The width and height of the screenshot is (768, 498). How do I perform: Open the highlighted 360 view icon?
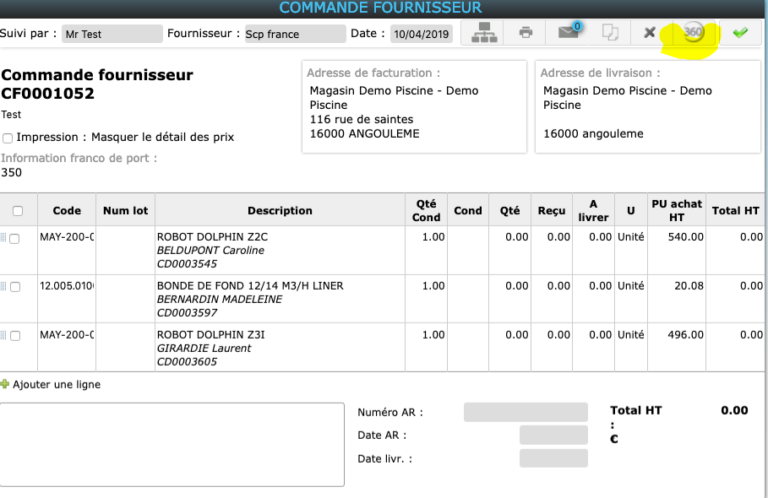(x=693, y=33)
